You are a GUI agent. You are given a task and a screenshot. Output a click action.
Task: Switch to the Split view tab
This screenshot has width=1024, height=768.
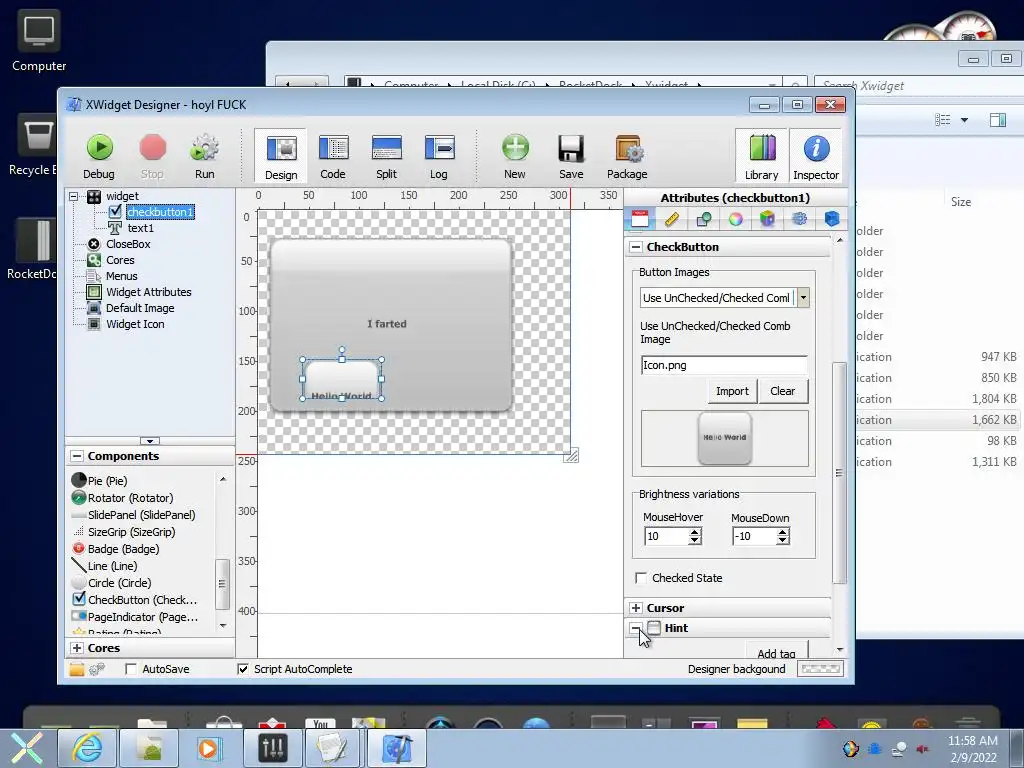[386, 157]
